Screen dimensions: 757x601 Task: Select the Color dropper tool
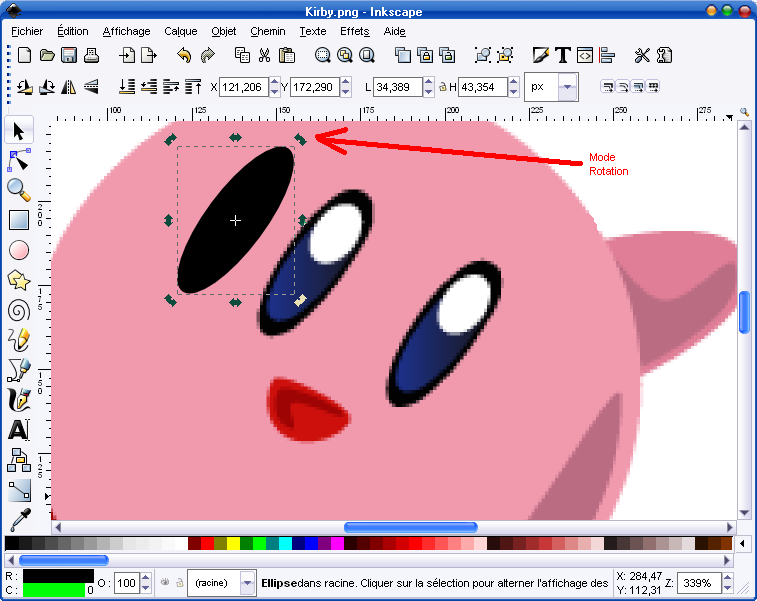(20, 519)
